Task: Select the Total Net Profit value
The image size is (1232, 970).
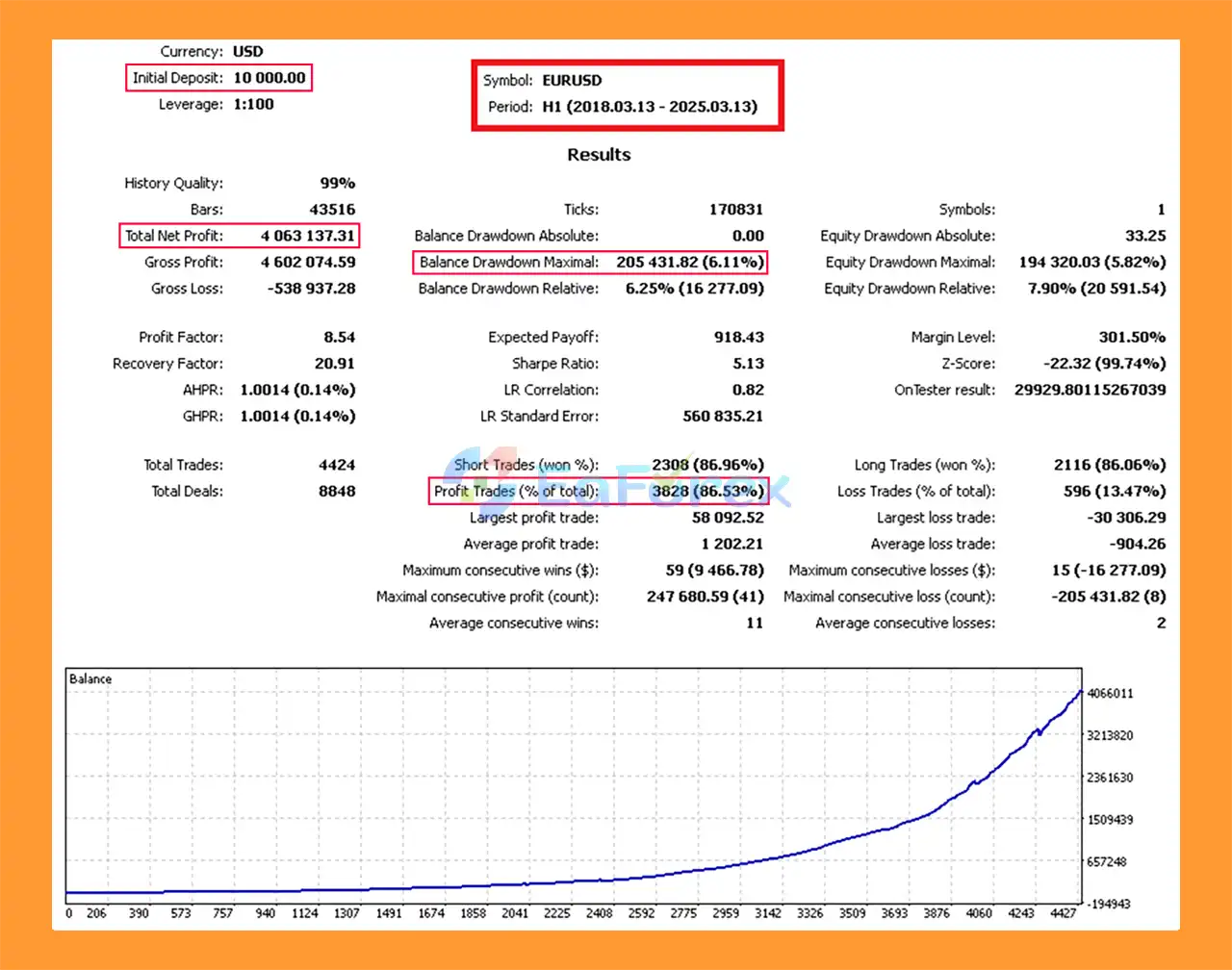Action: click(307, 236)
